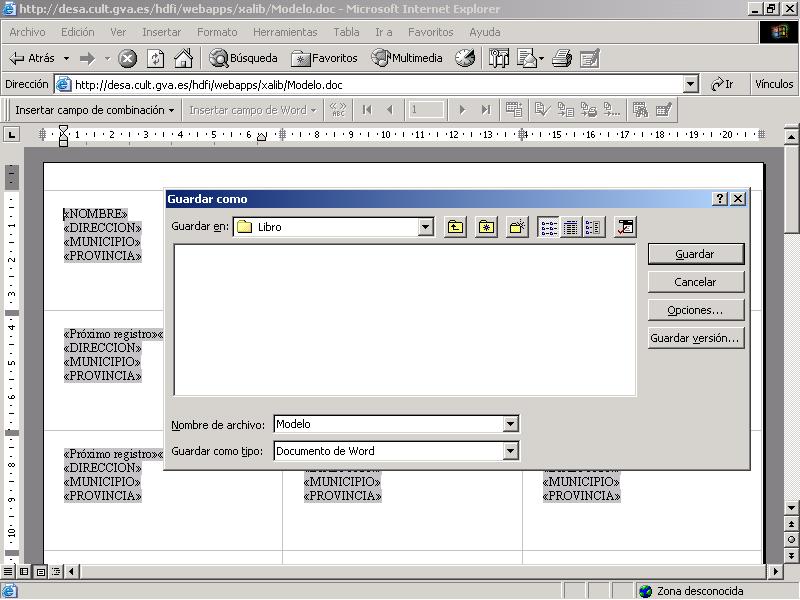Open the Formato menu
The image size is (800, 600).
point(217,32)
